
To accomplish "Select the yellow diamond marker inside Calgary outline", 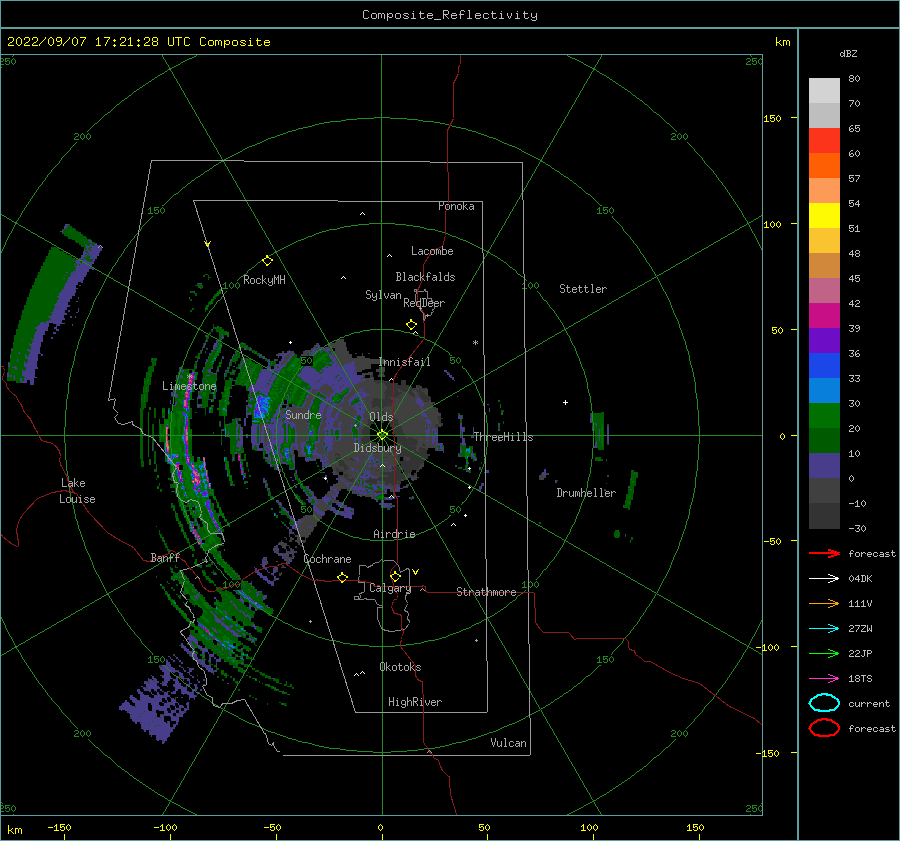I will point(395,576).
